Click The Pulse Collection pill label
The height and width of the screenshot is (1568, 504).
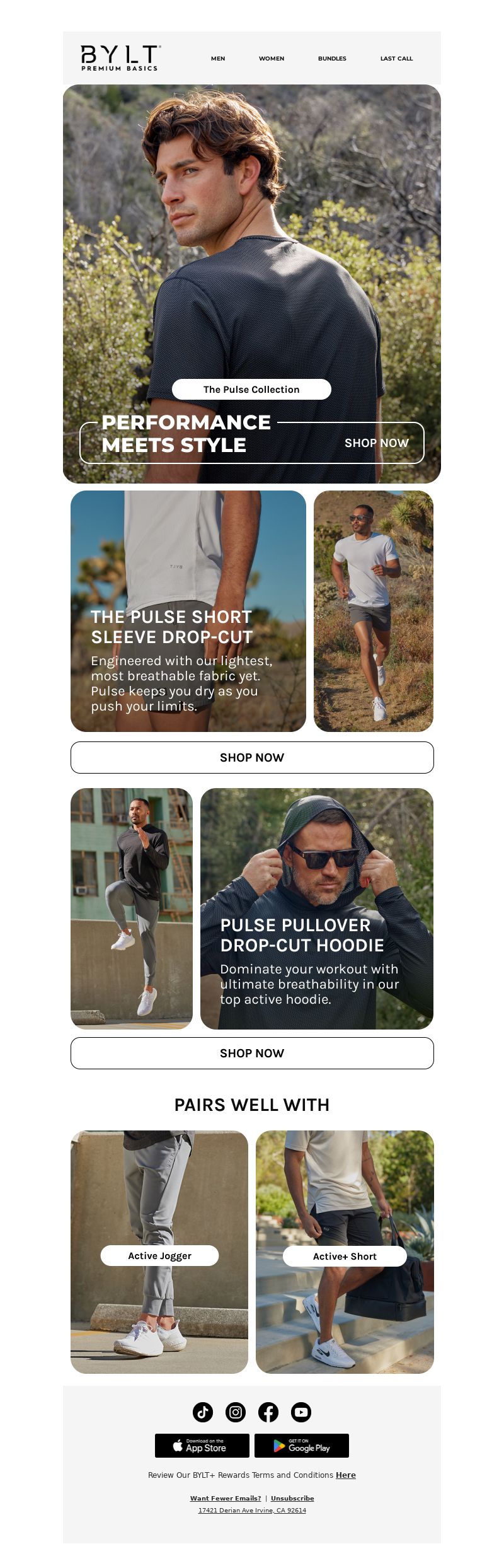point(251,390)
